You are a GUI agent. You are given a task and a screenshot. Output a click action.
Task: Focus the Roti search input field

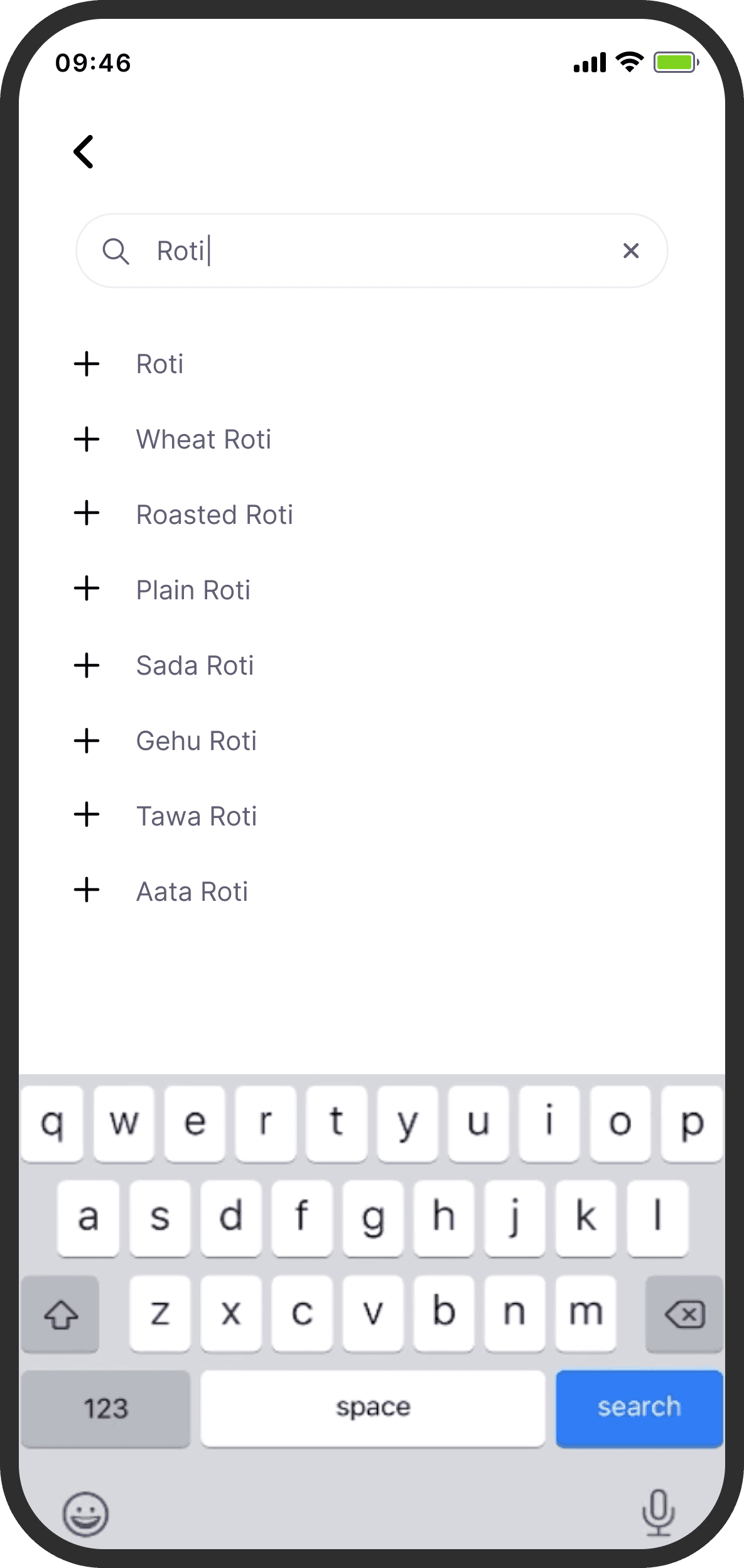point(377,251)
